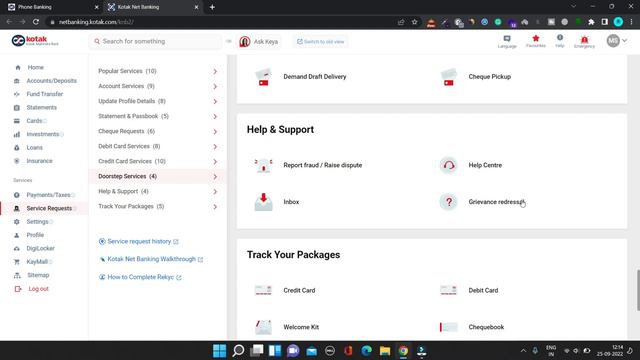Open Kotak Net Banking Walkthrough link
The width and height of the screenshot is (640, 360).
151,259
